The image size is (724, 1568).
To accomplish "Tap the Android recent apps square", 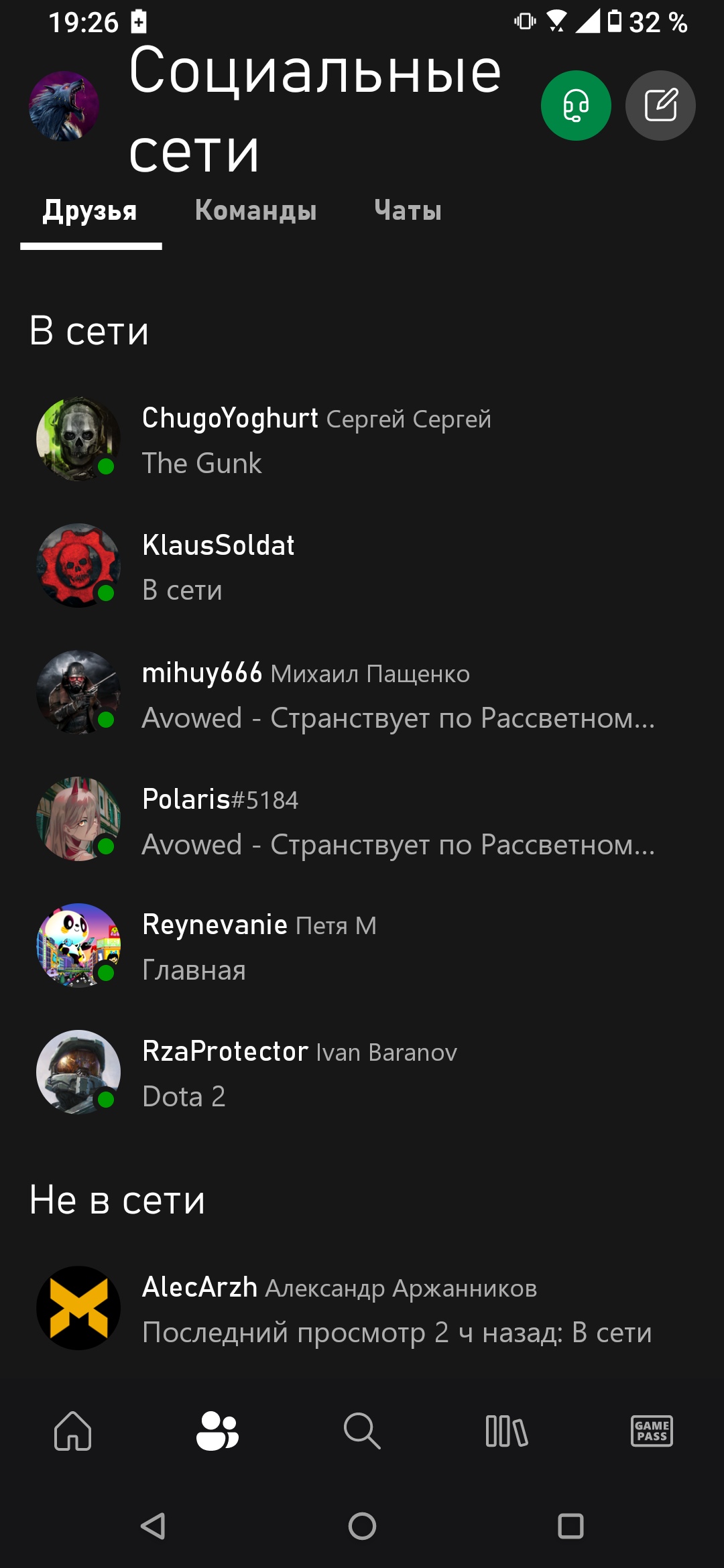I will (570, 1526).
